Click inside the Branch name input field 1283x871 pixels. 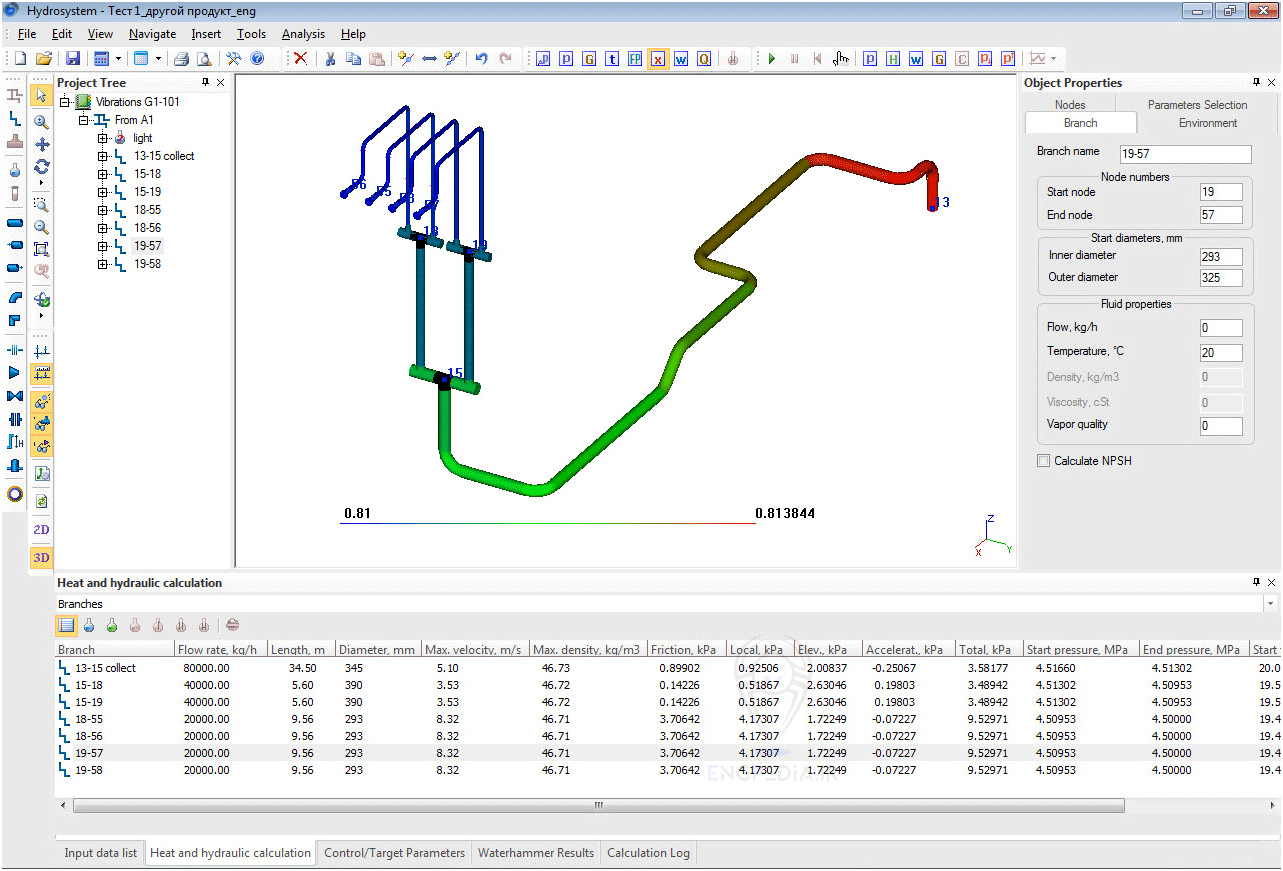click(x=1185, y=154)
